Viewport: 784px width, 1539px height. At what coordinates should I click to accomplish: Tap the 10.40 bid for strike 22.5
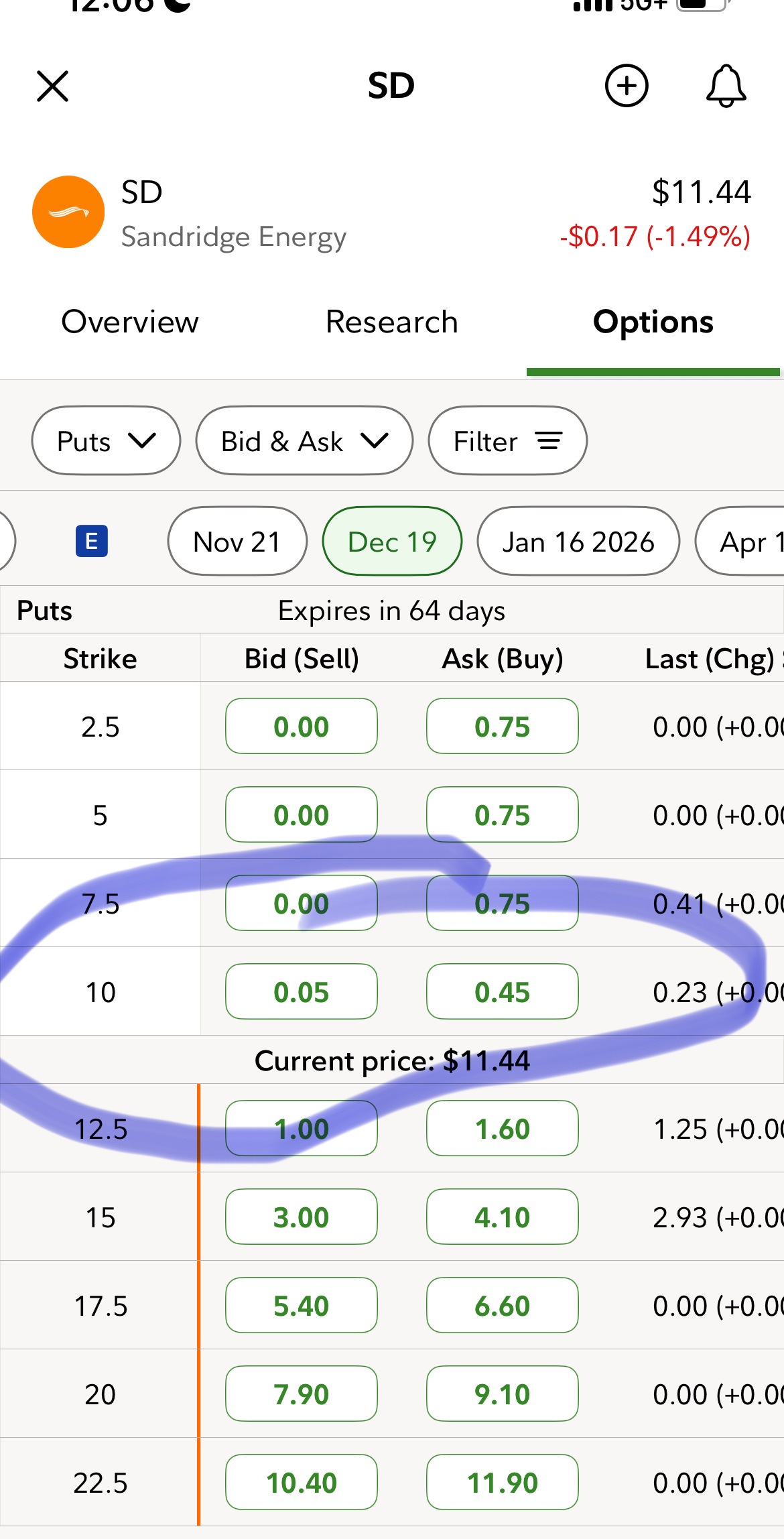pos(302,1482)
